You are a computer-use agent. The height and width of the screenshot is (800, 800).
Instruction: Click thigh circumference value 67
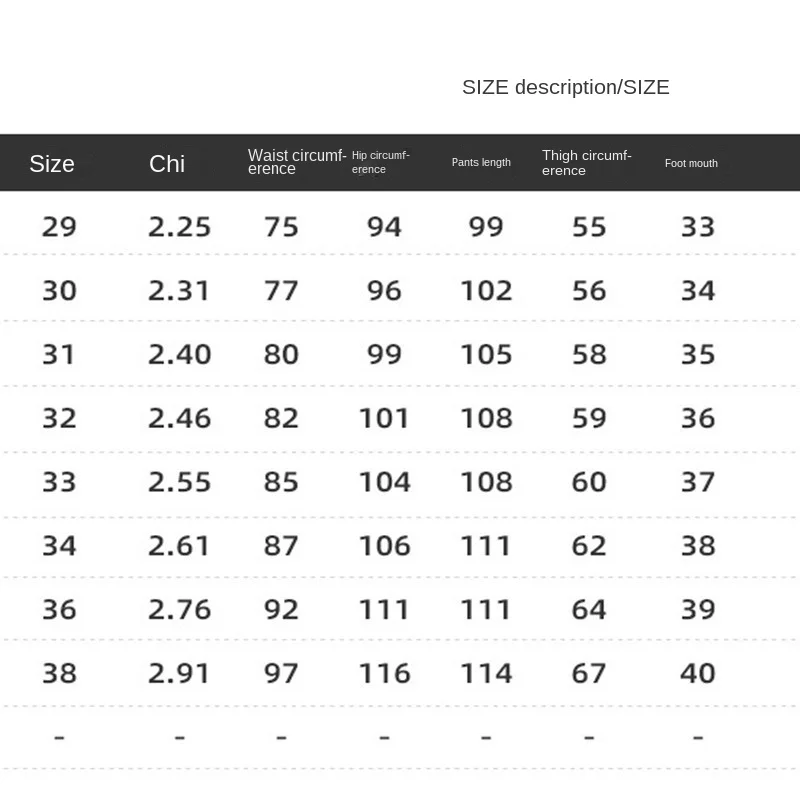point(589,673)
